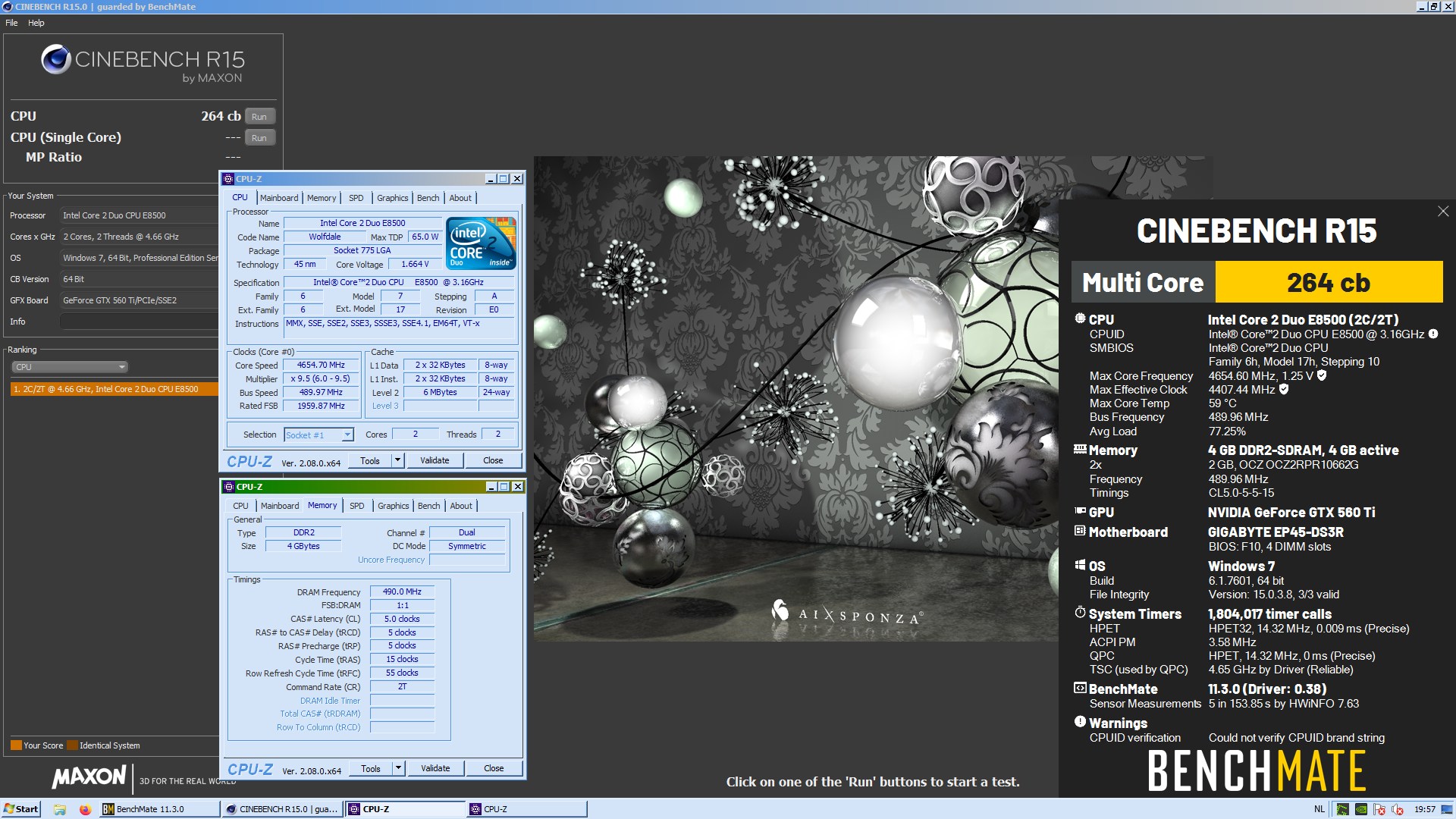Click the NVIDIA tray icon
This screenshot has height=819, width=1456.
[x=1361, y=809]
